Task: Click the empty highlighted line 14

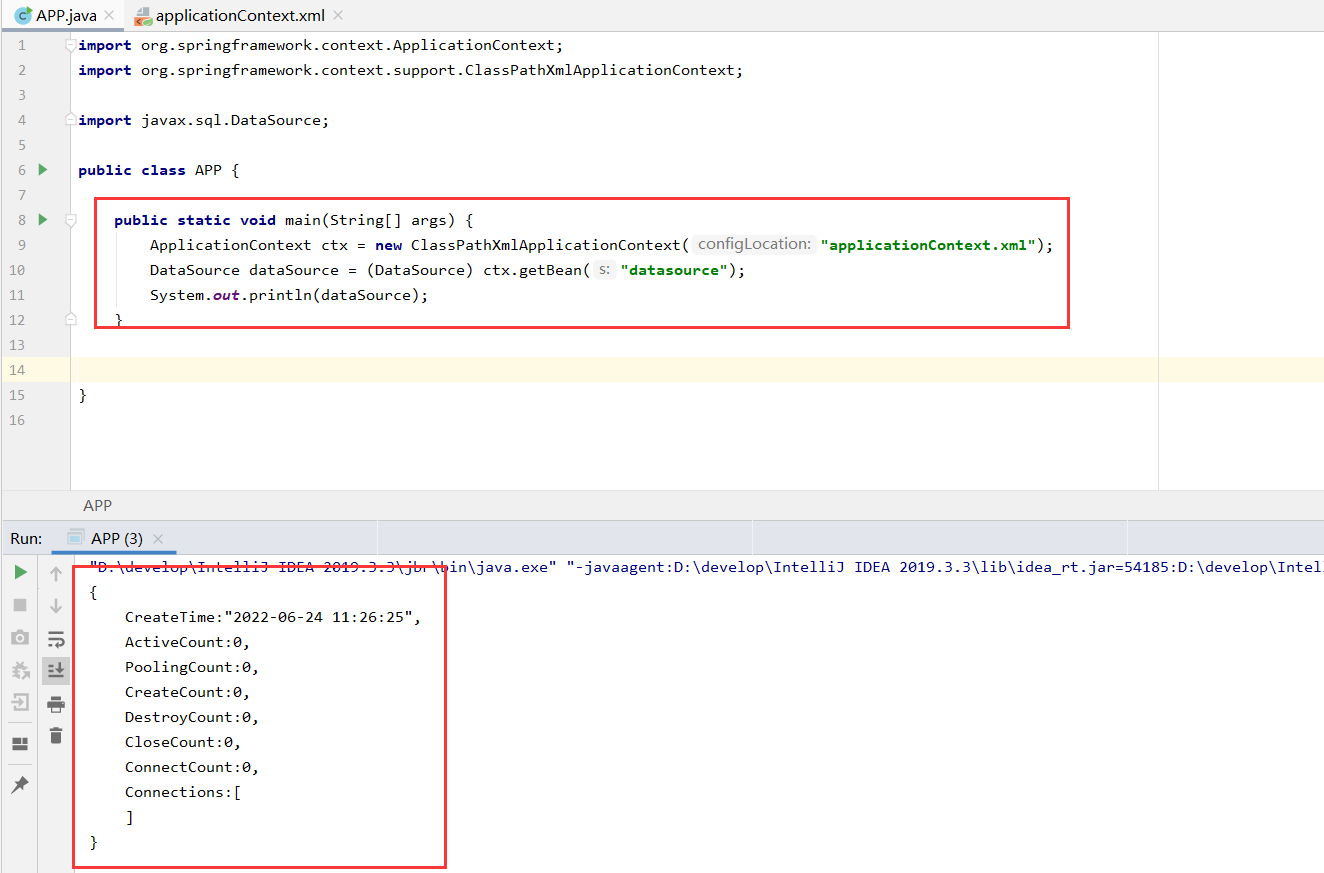Action: point(697,370)
